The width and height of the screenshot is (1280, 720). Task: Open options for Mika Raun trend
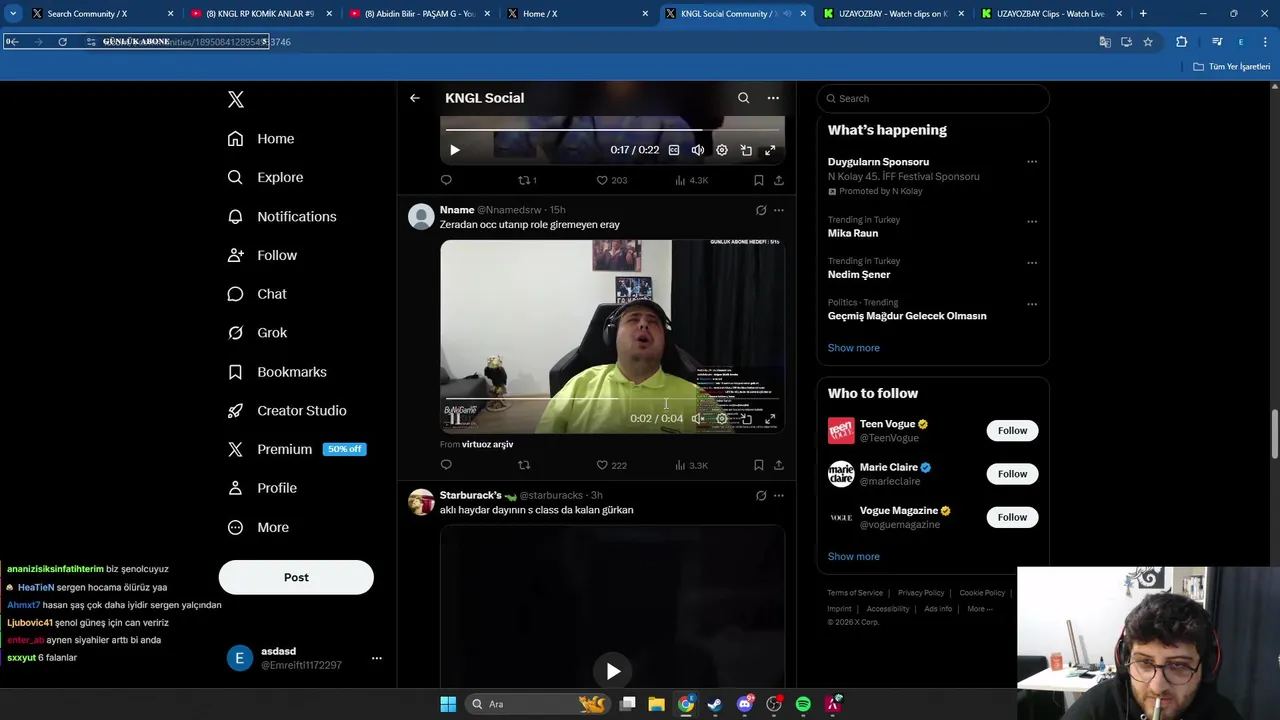click(x=1032, y=221)
